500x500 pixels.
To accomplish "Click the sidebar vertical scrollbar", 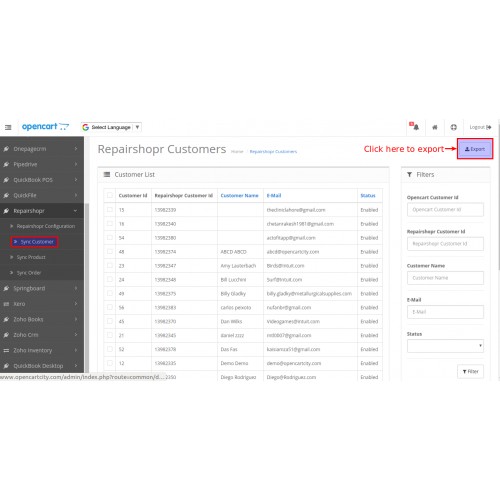I will pyautogui.click(x=87, y=288).
